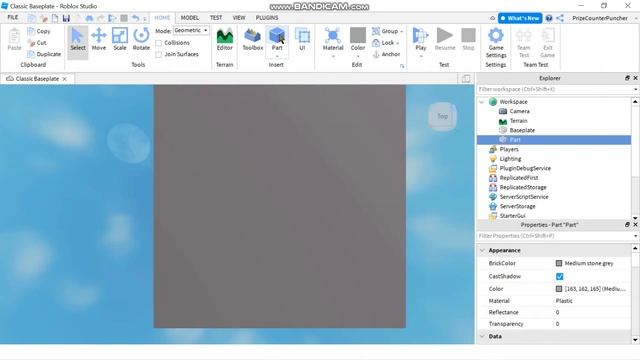The image size is (640, 360).
Task: Click the BrickColor swatch Medium stone grey
Action: [x=559, y=263]
